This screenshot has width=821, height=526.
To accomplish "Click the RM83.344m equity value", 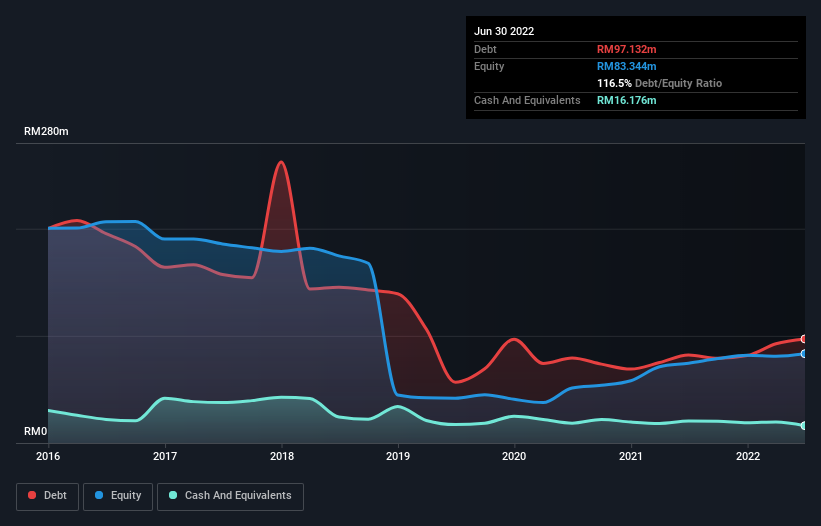I will pyautogui.click(x=626, y=66).
